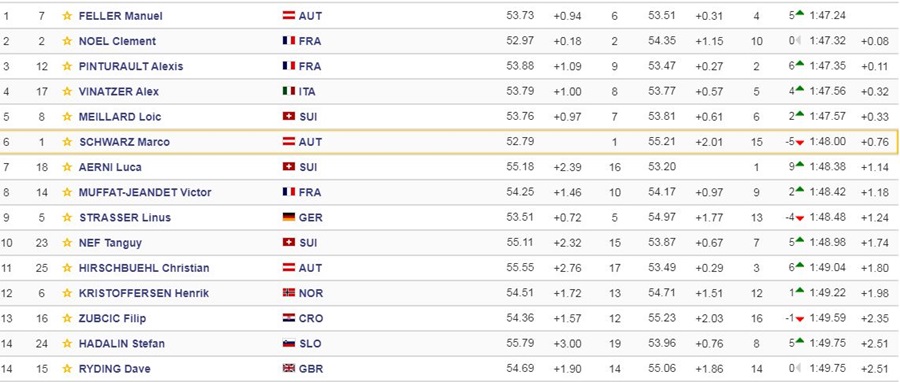
Task: Click Austrian flag in FELLER Manuel row
Action: (x=289, y=16)
